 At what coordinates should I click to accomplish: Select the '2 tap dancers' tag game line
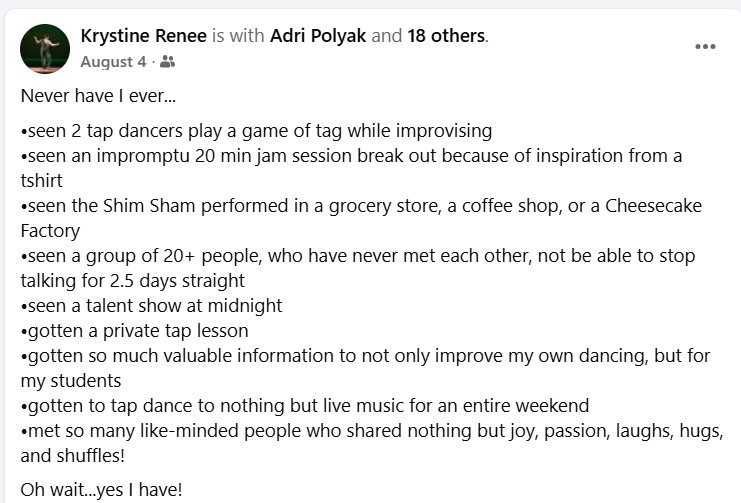pos(256,131)
